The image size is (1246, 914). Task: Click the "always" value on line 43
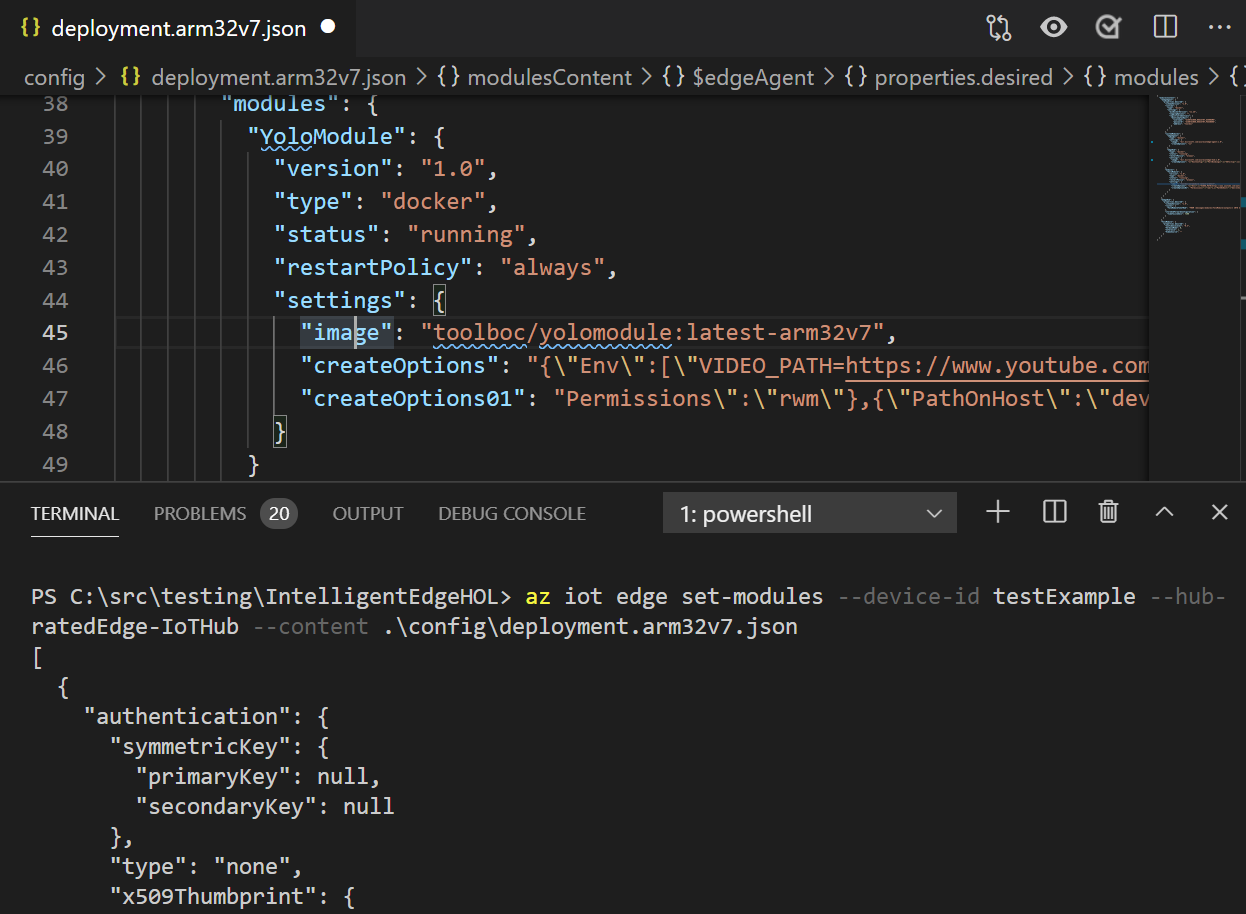coord(552,267)
